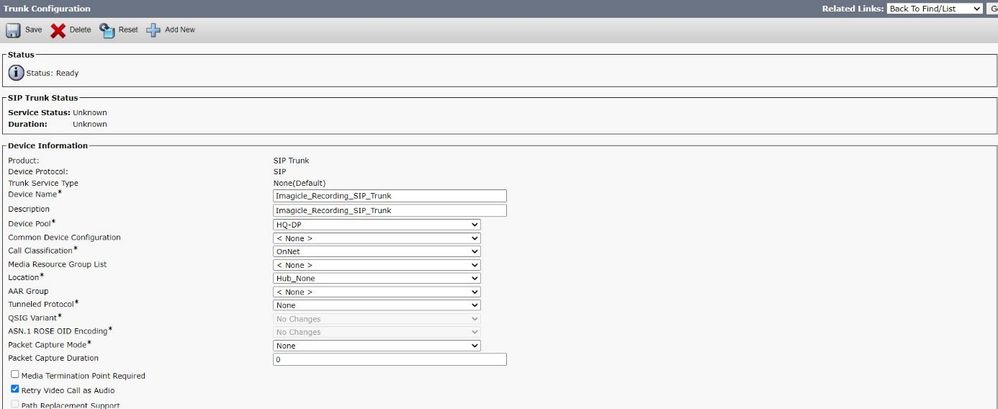Click the Save floppy disk icon
The height and width of the screenshot is (409, 998).
(13, 31)
